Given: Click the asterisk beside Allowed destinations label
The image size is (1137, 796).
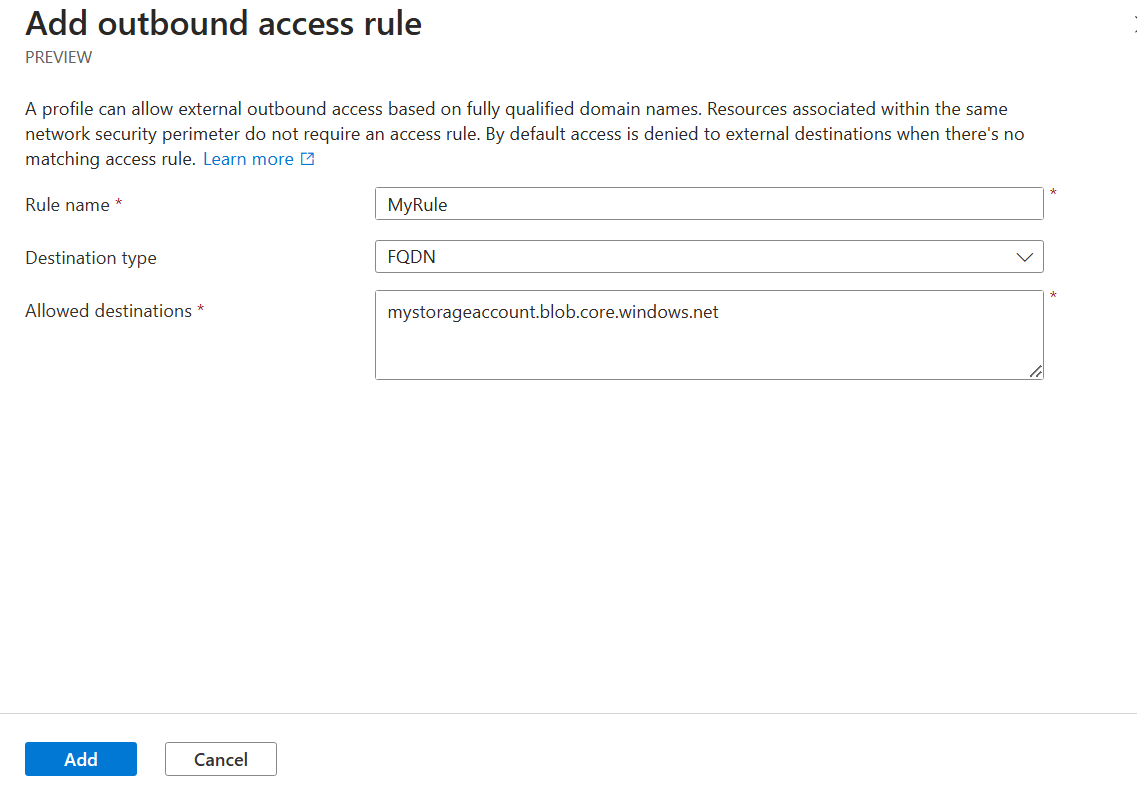Looking at the screenshot, I should pyautogui.click(x=200, y=309).
